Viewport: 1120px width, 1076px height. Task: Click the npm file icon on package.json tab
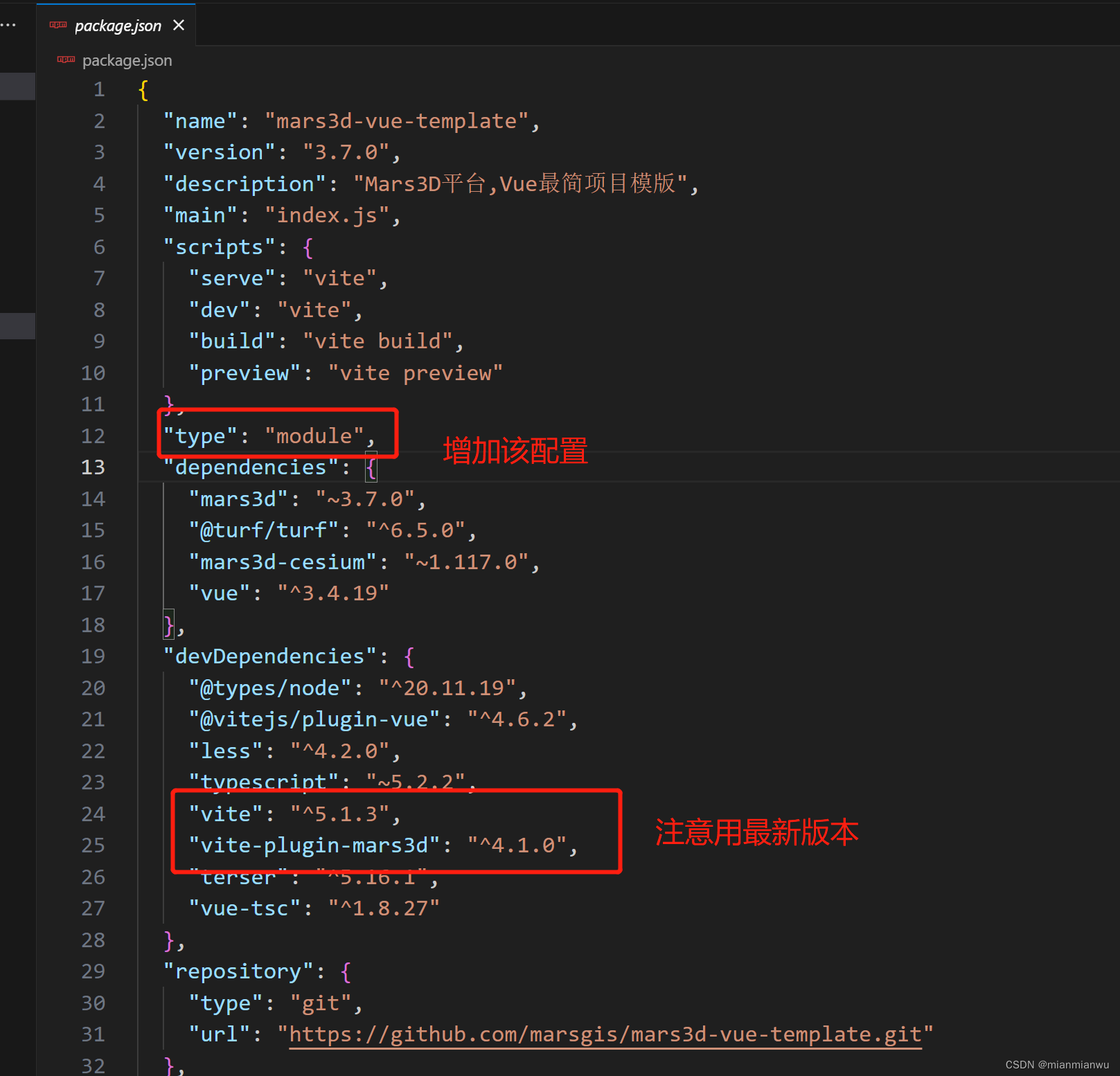point(58,25)
